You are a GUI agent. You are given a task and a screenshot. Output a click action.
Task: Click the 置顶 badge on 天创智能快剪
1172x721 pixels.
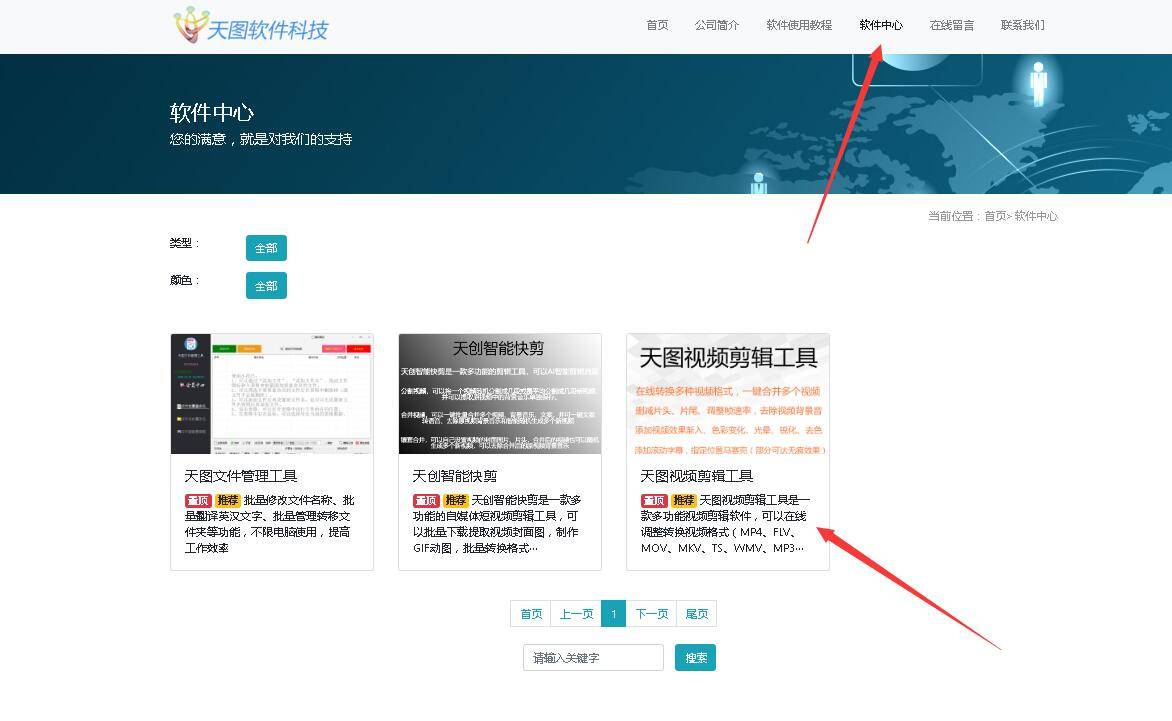tap(426, 501)
